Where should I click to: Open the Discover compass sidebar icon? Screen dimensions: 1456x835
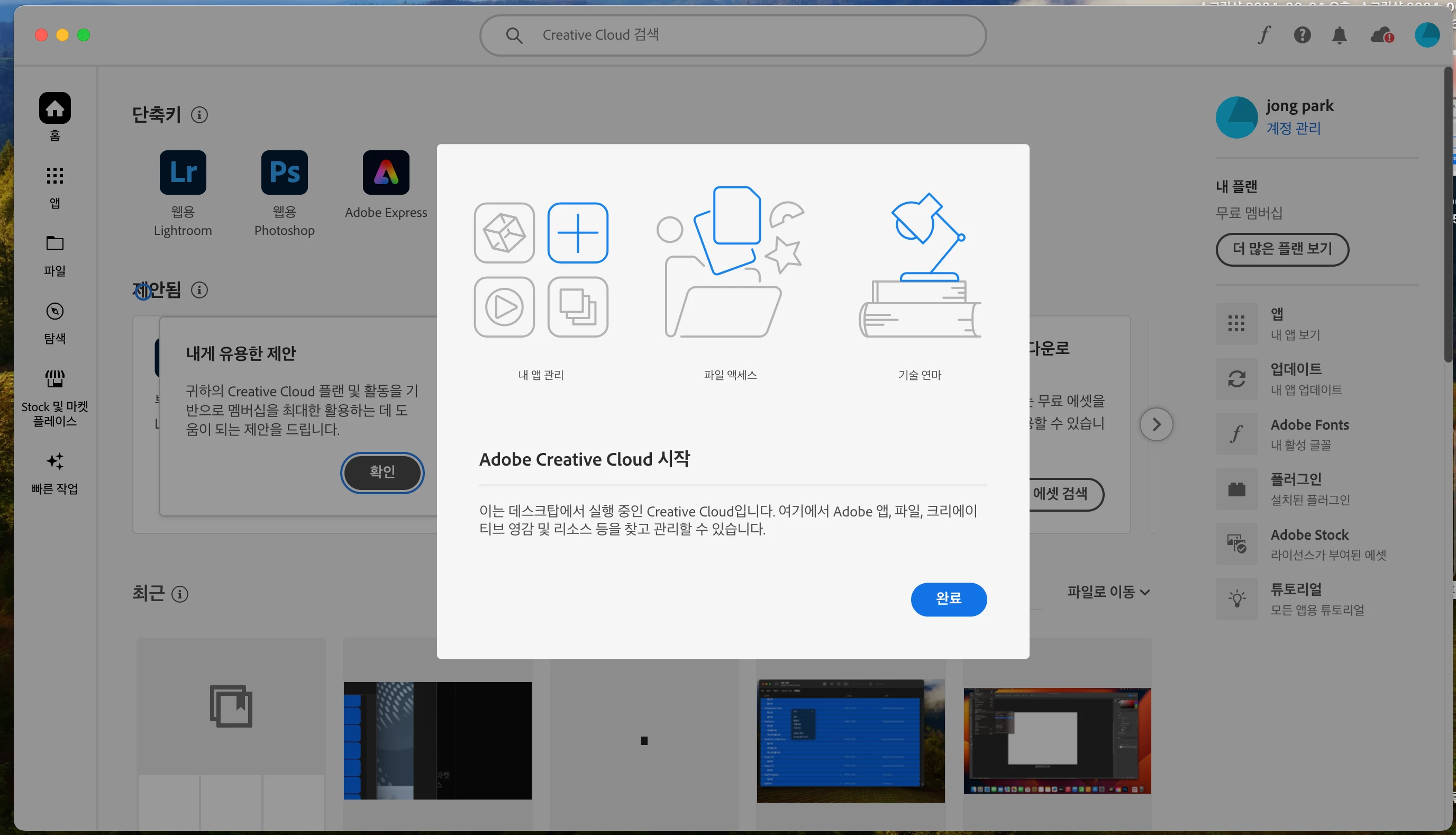[x=54, y=311]
